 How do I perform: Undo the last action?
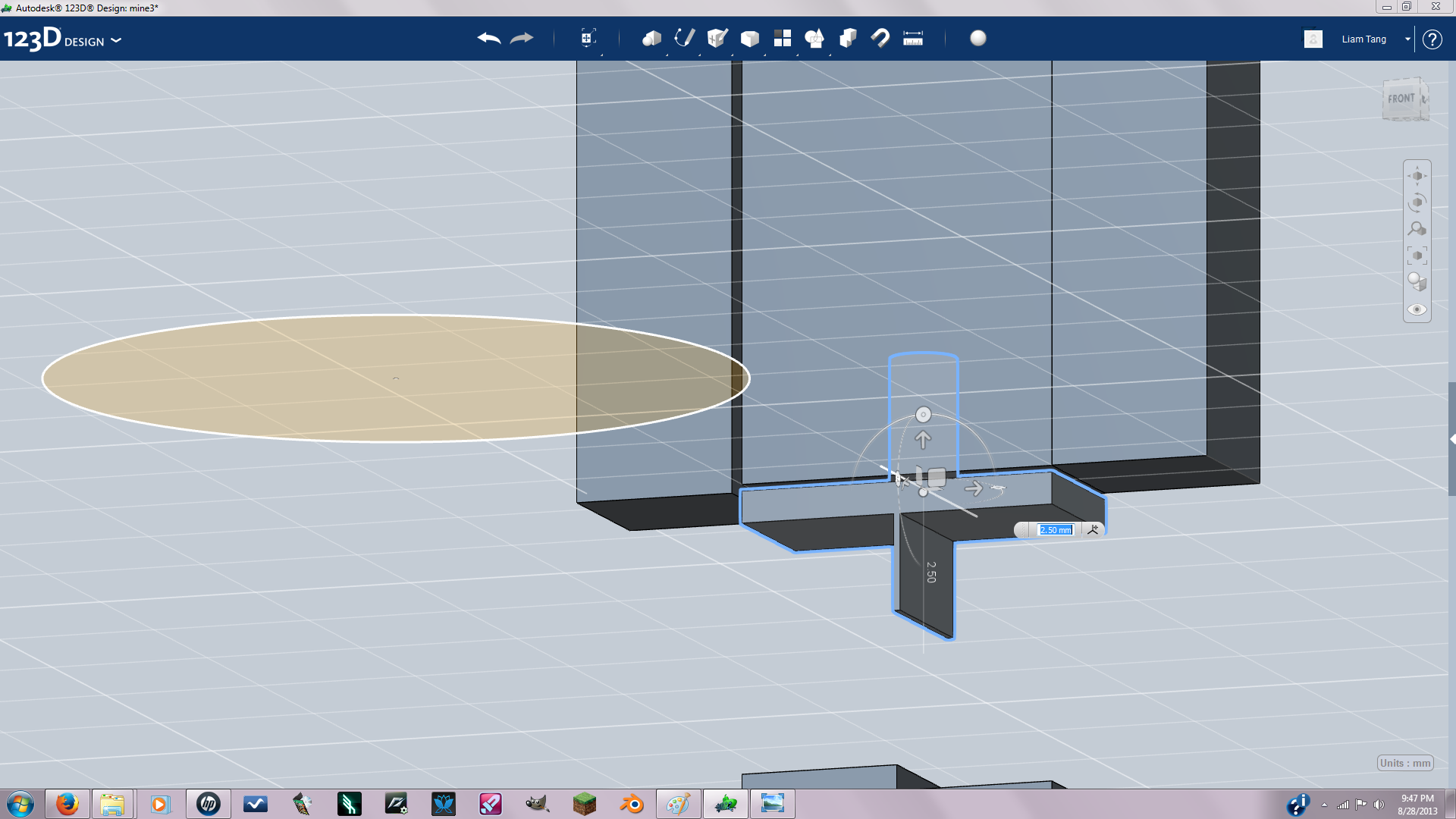(x=489, y=38)
